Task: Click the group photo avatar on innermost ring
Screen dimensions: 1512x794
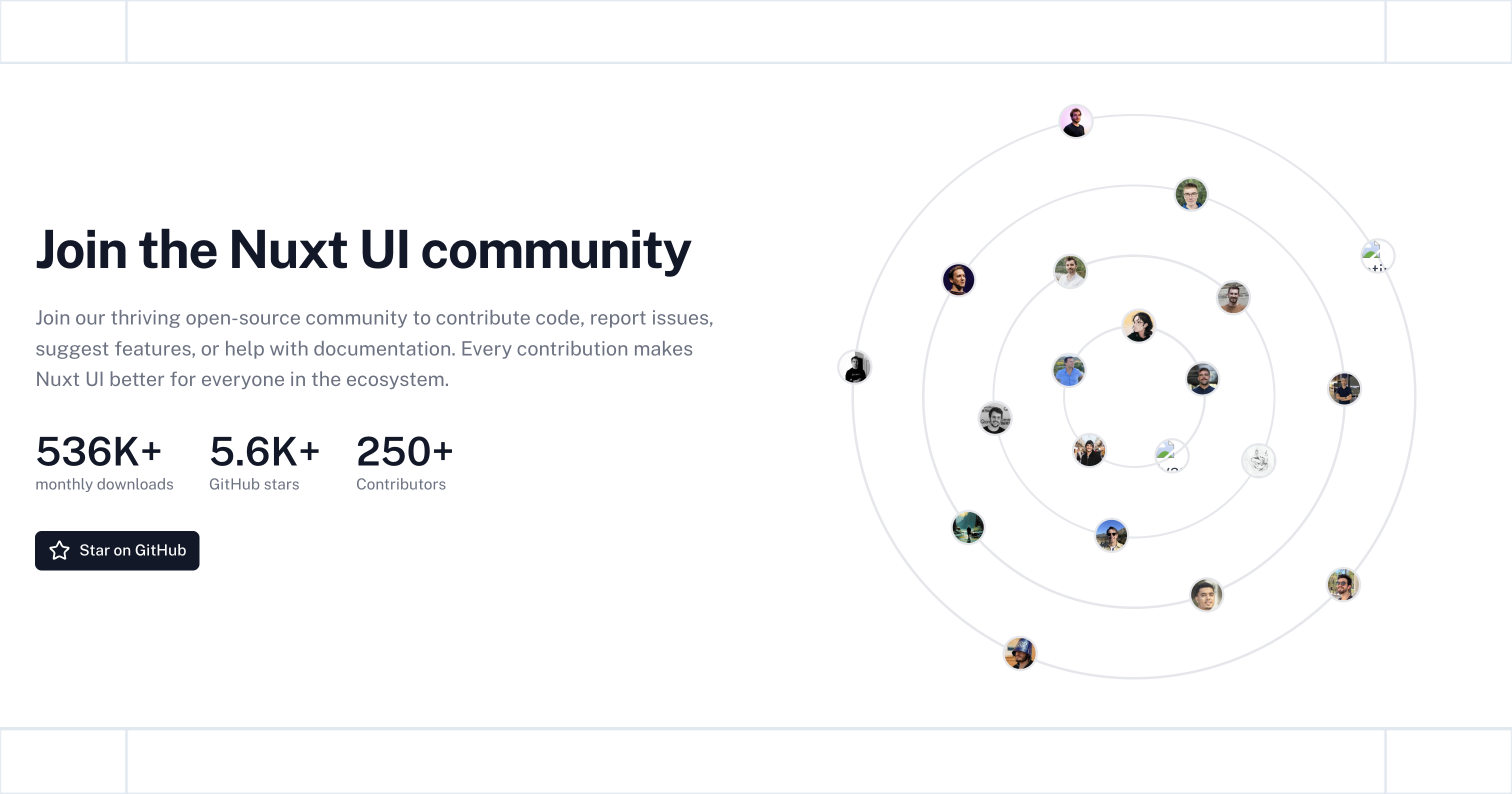Action: click(x=1089, y=451)
